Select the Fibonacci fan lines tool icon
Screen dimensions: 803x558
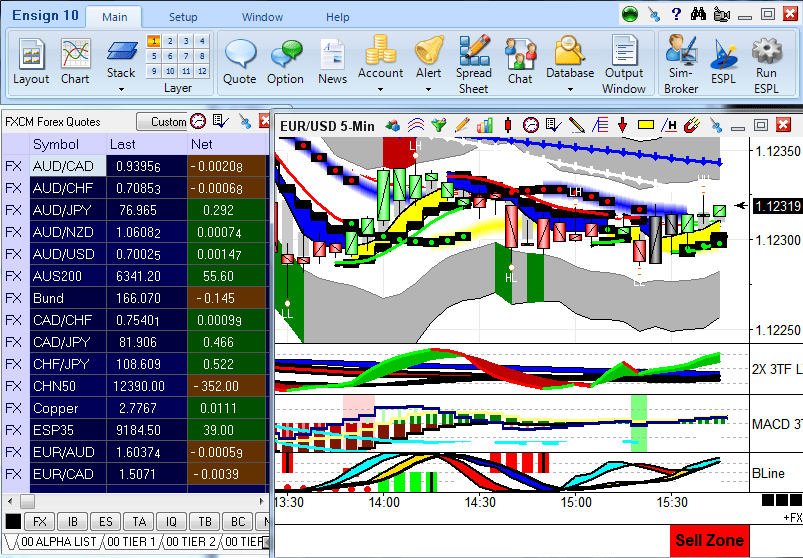point(600,125)
